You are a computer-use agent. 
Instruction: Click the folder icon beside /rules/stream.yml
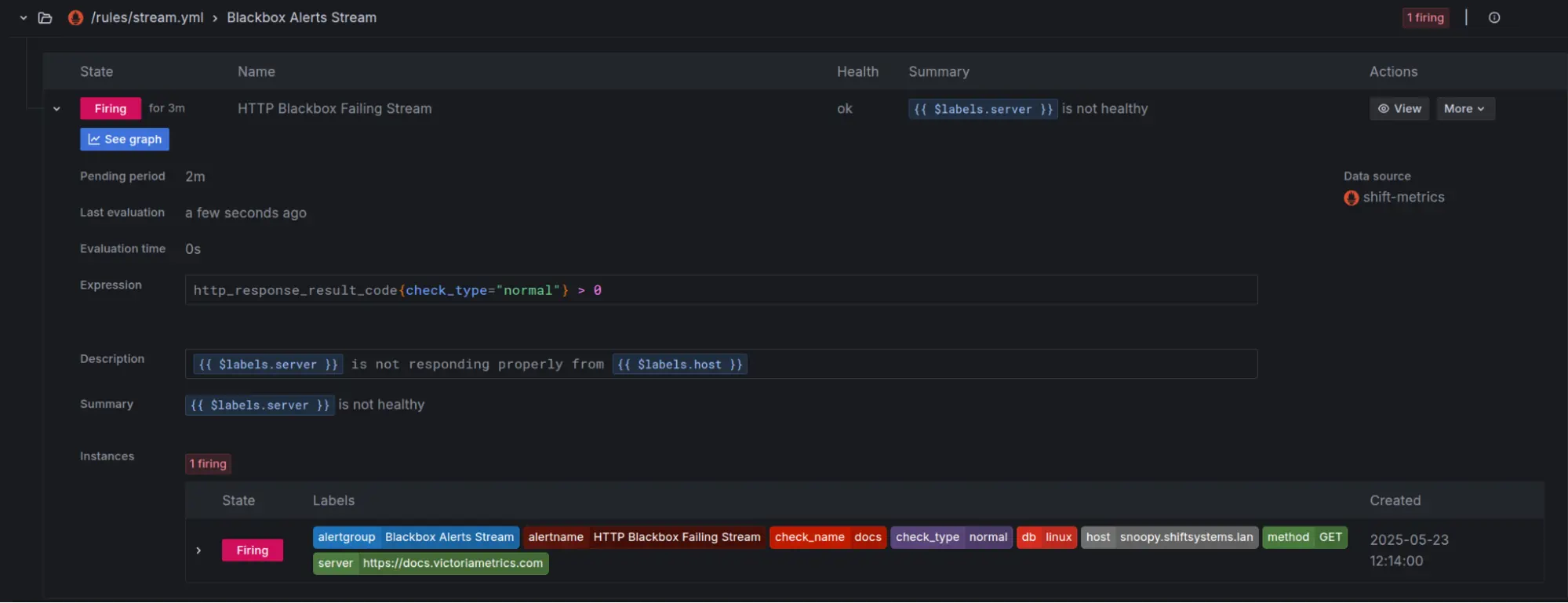pos(45,17)
